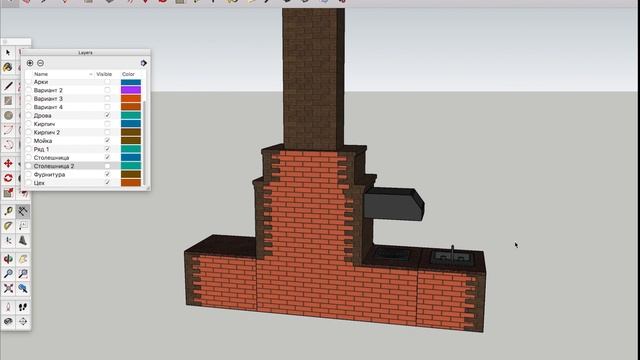The image size is (640, 360).
Task: Activate the Text label tool
Action: (23, 226)
